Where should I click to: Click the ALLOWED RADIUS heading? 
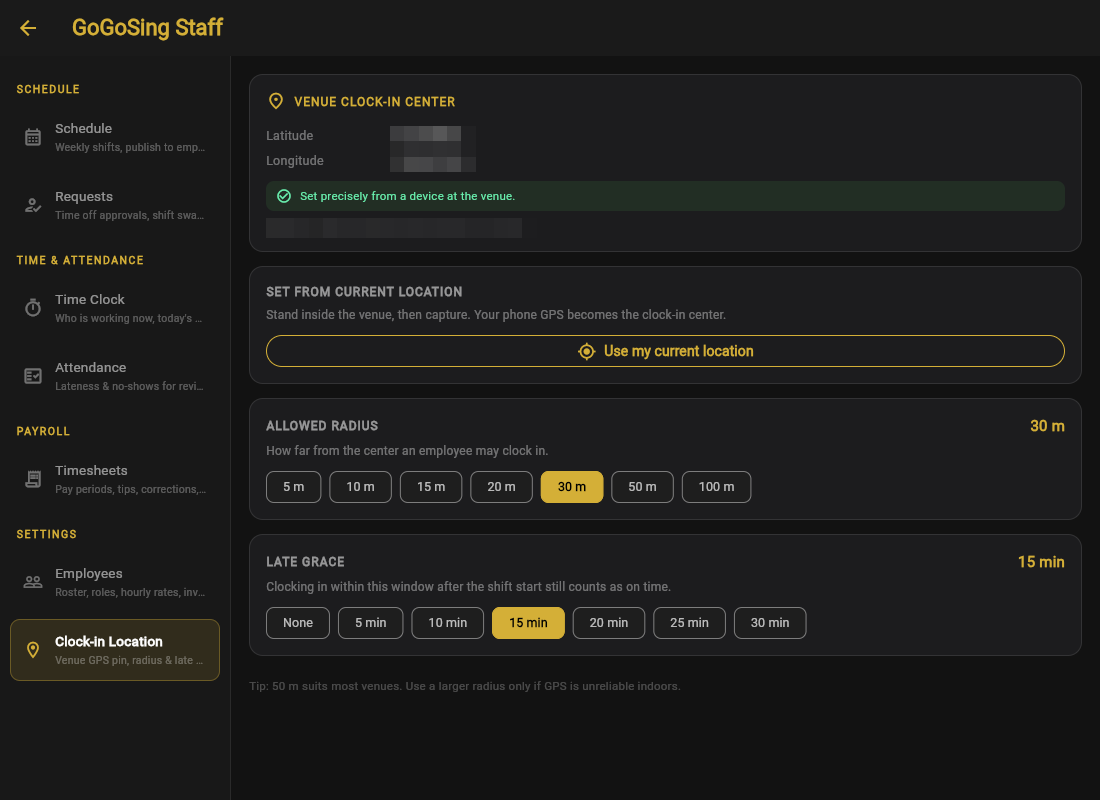pyautogui.click(x=322, y=426)
